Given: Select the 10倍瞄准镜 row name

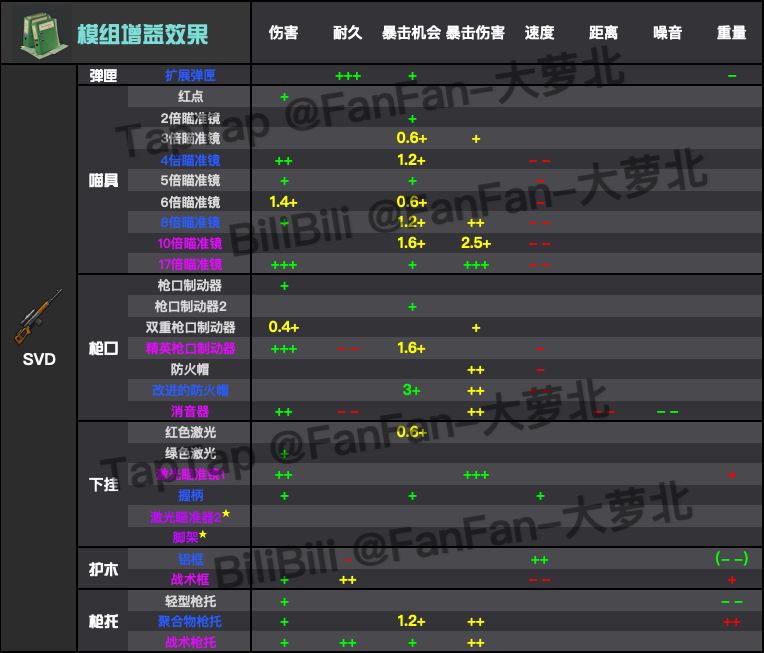Looking at the screenshot, I should (190, 243).
